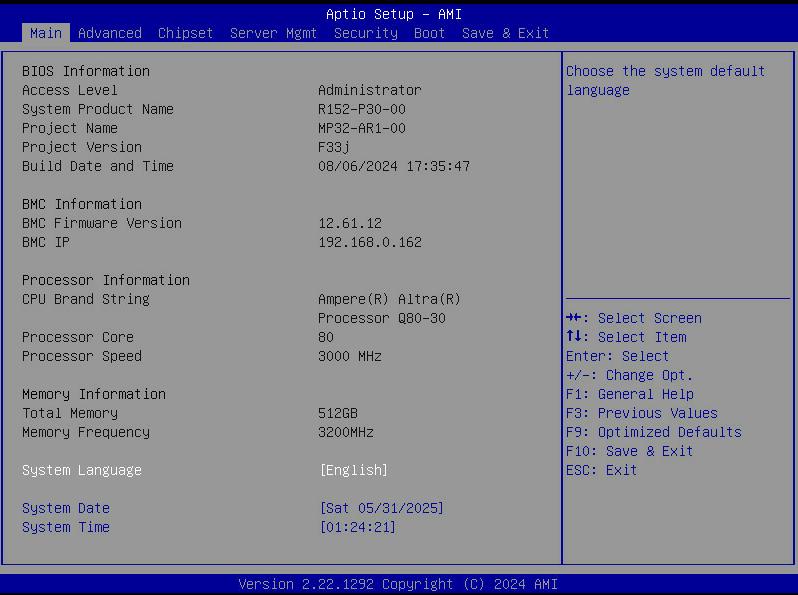This screenshot has width=798, height=595.
Task: Click the CPU Brand String label
Action: pos(86,299)
